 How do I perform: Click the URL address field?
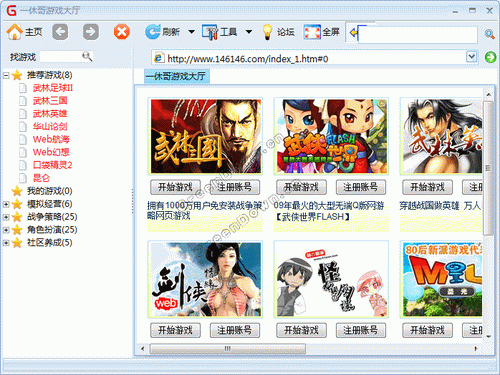[x=309, y=58]
